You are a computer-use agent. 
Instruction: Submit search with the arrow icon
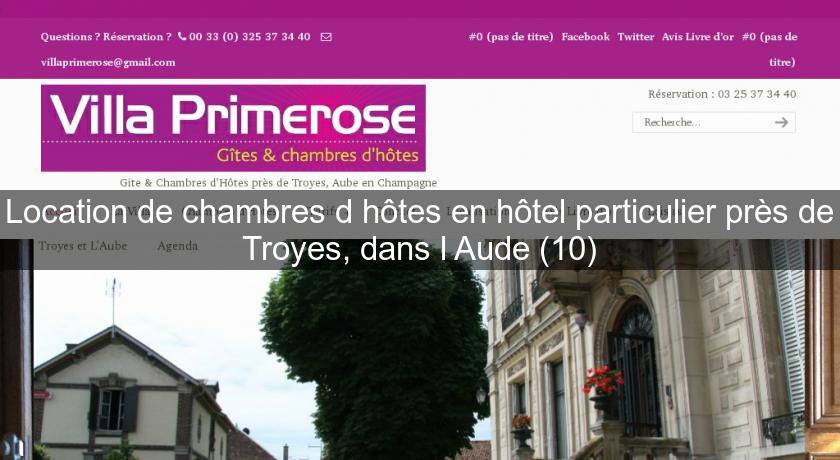[x=781, y=122]
